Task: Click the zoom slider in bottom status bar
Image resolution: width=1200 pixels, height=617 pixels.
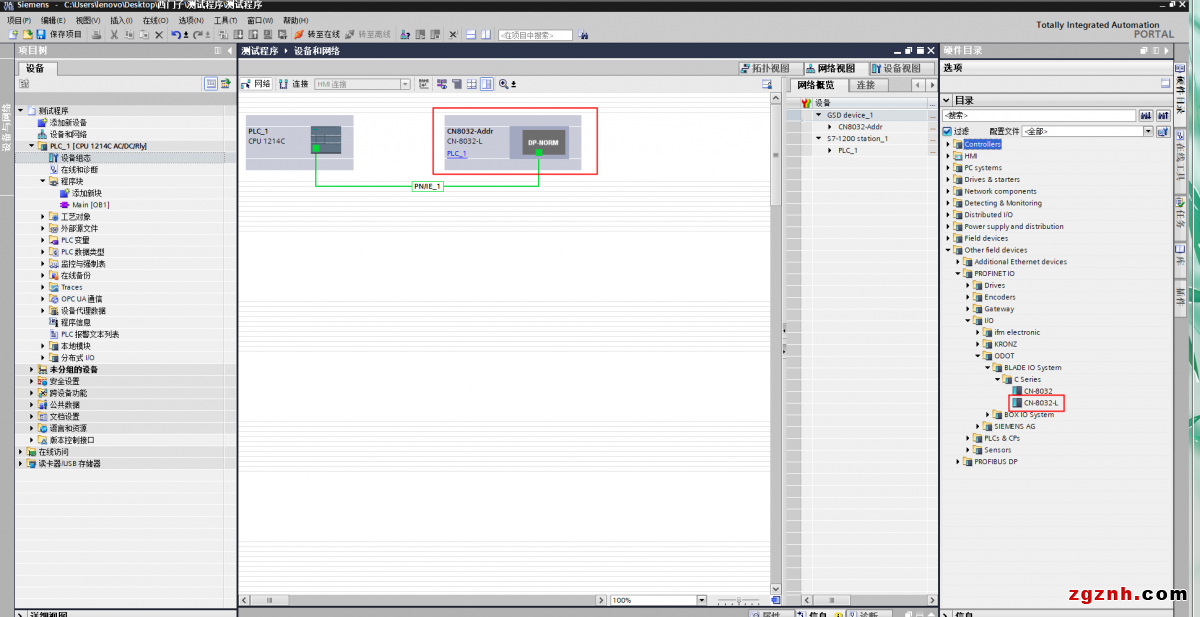Action: (739, 600)
